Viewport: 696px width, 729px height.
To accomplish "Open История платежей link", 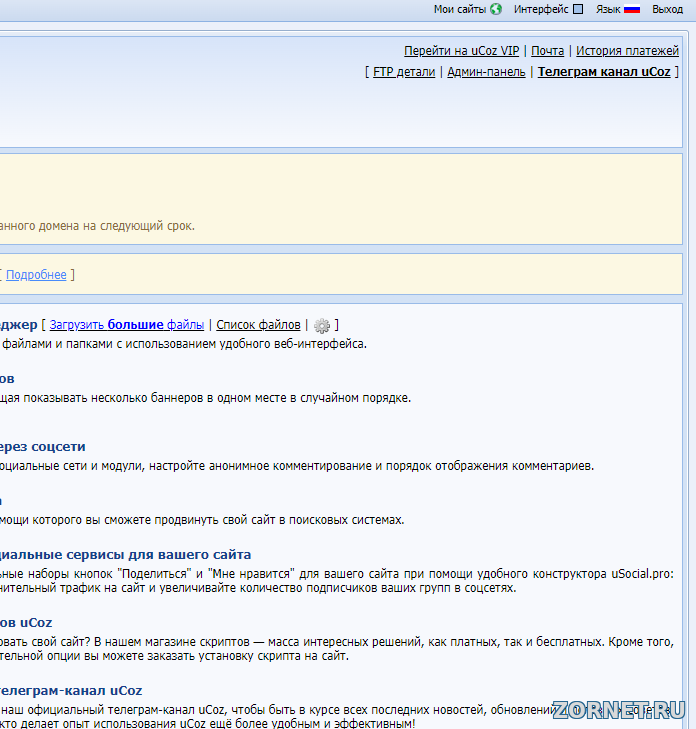I will click(x=627, y=51).
